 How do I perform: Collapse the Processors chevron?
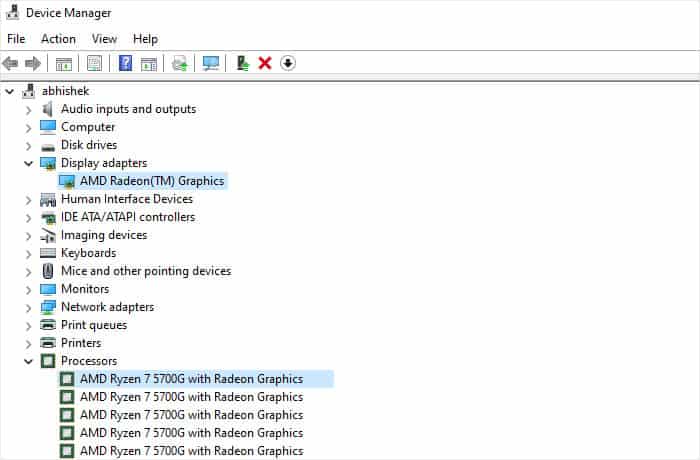pyautogui.click(x=29, y=361)
